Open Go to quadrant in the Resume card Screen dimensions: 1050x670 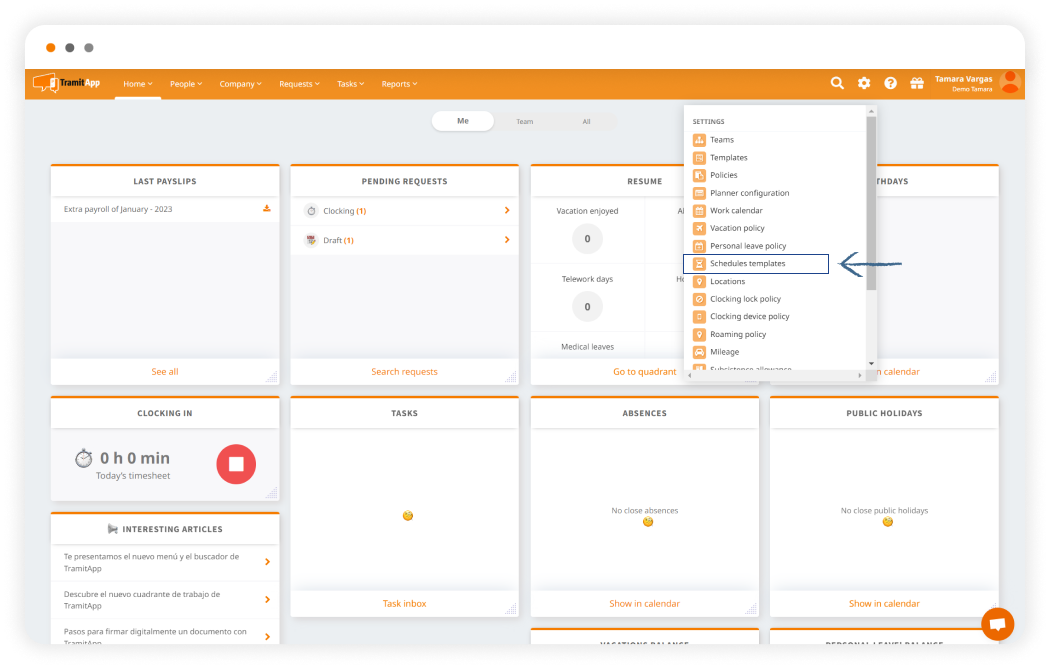[644, 371]
